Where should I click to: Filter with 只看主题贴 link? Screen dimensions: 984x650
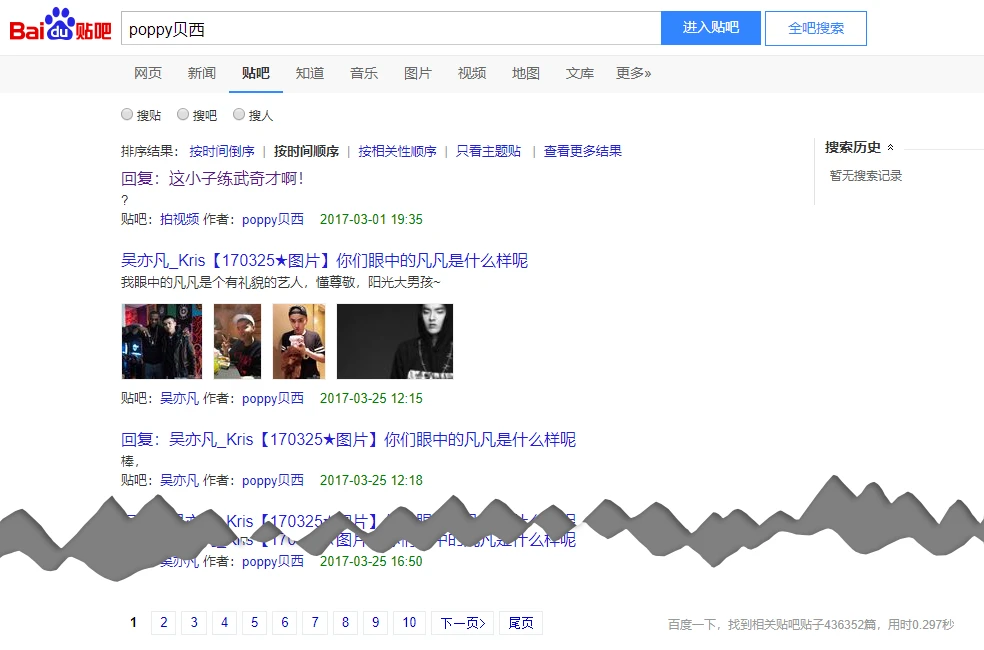[488, 151]
